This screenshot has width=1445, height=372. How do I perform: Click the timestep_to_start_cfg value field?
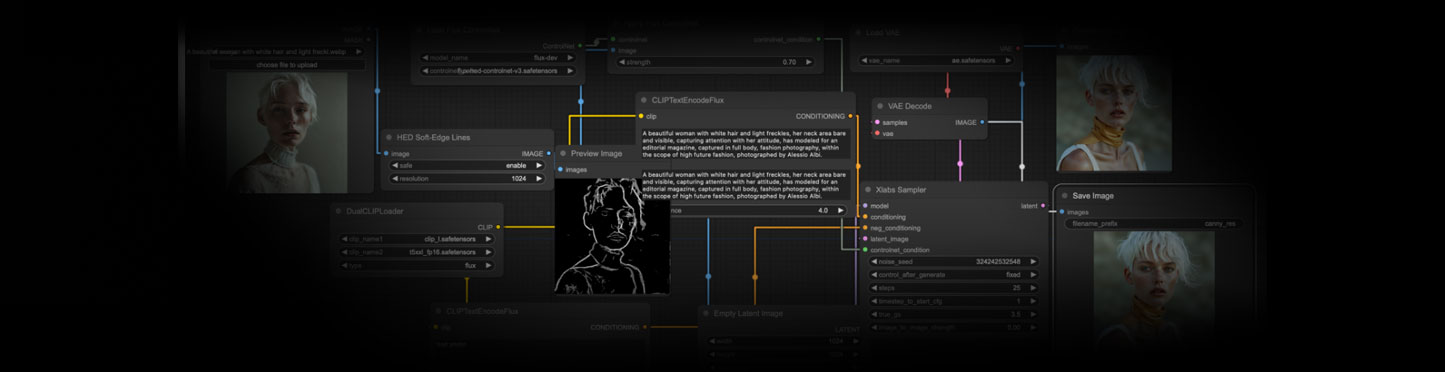tap(954, 301)
